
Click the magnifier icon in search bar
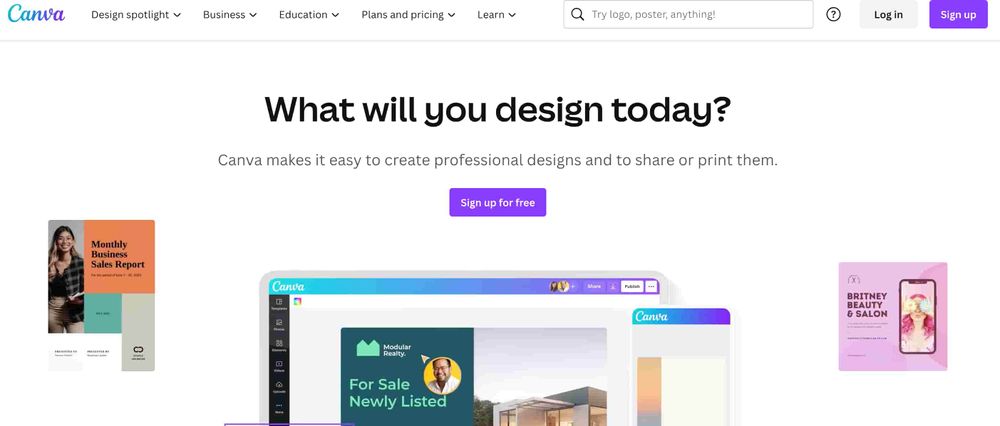[x=577, y=14]
